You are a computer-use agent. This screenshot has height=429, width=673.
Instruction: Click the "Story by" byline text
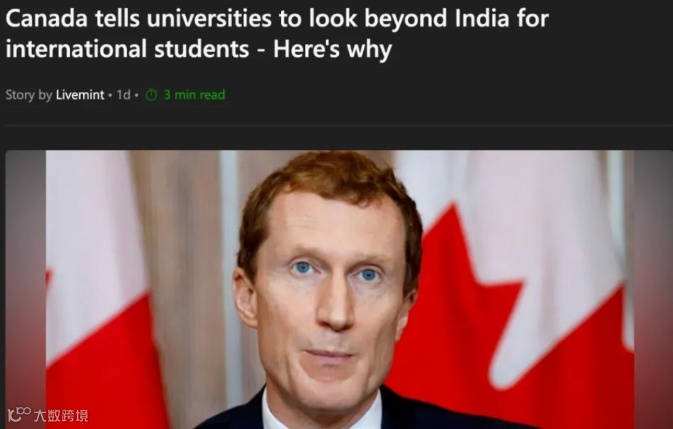[29, 95]
